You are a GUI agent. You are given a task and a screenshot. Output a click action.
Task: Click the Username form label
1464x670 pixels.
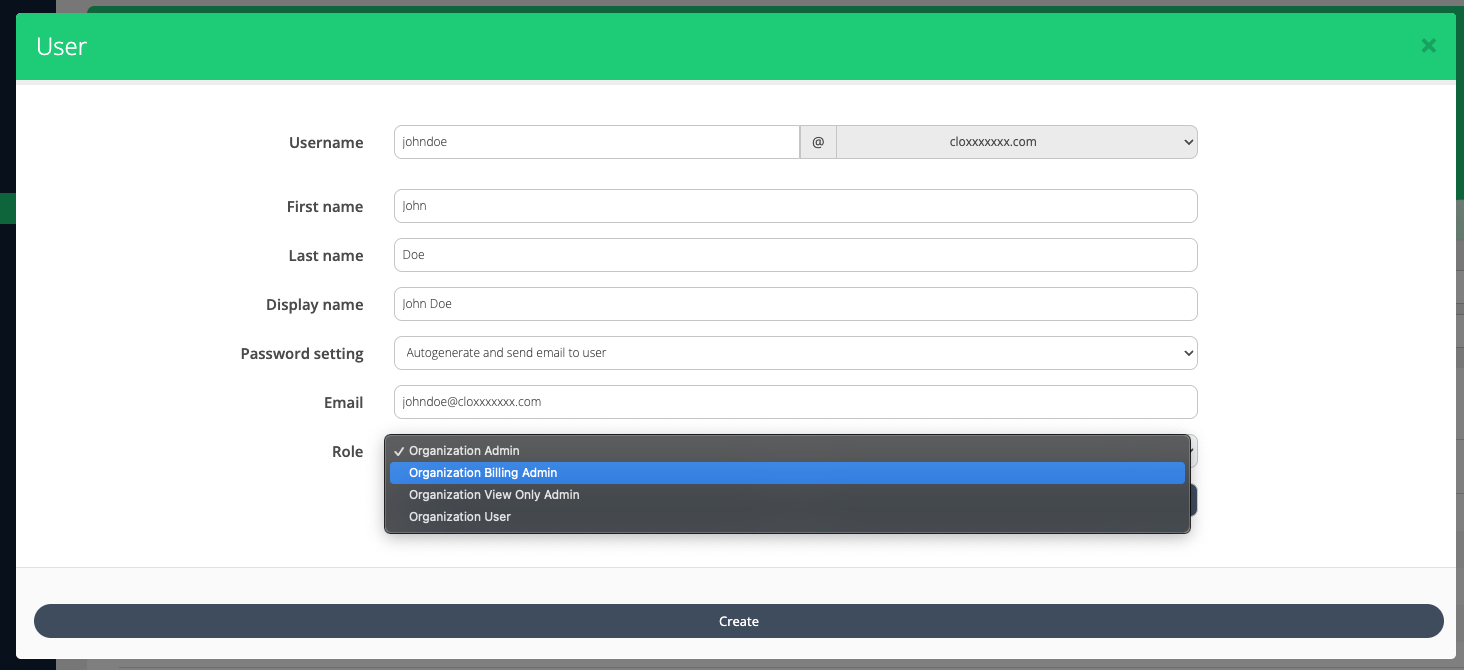[326, 142]
